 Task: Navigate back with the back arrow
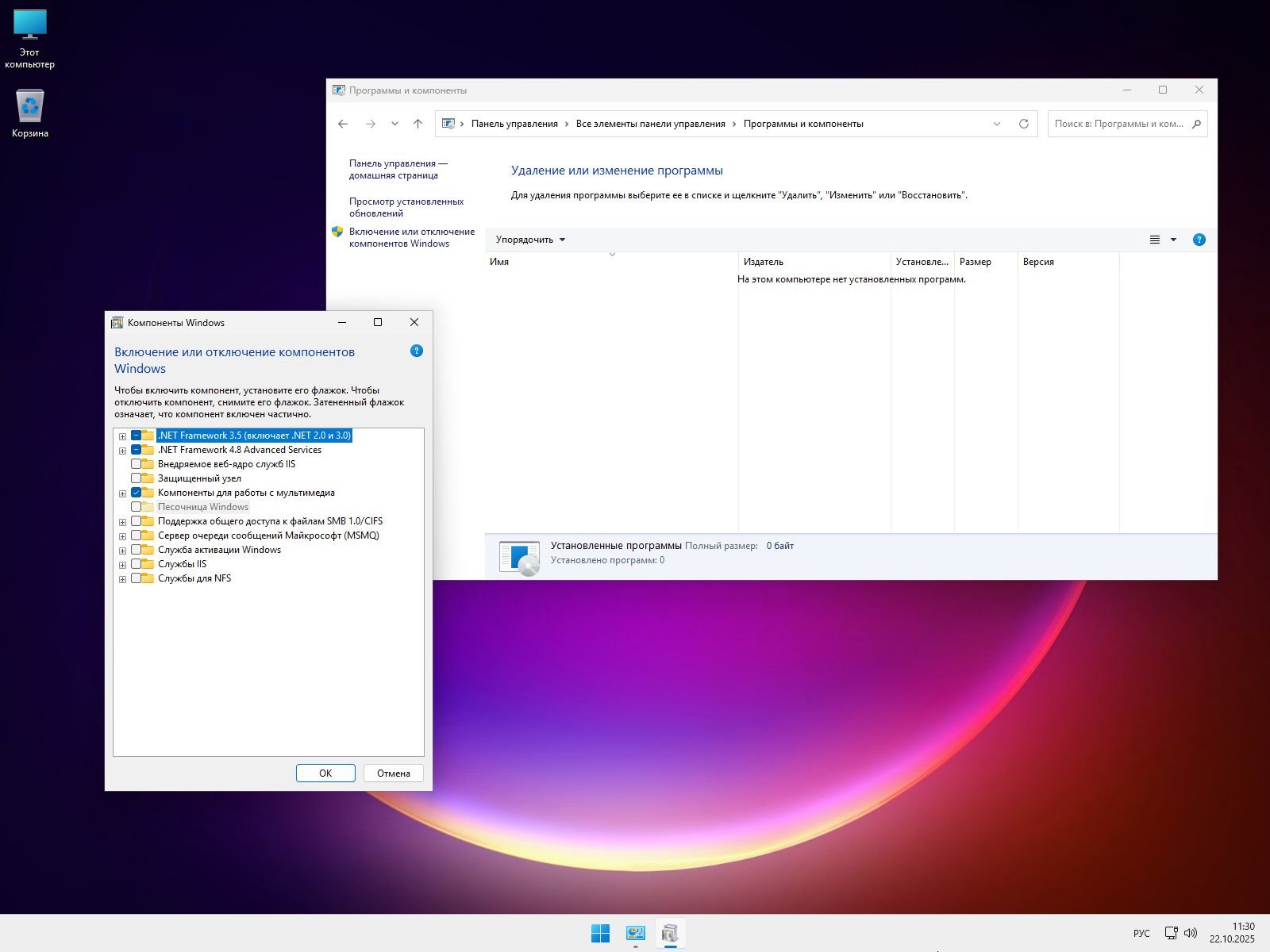[x=343, y=124]
